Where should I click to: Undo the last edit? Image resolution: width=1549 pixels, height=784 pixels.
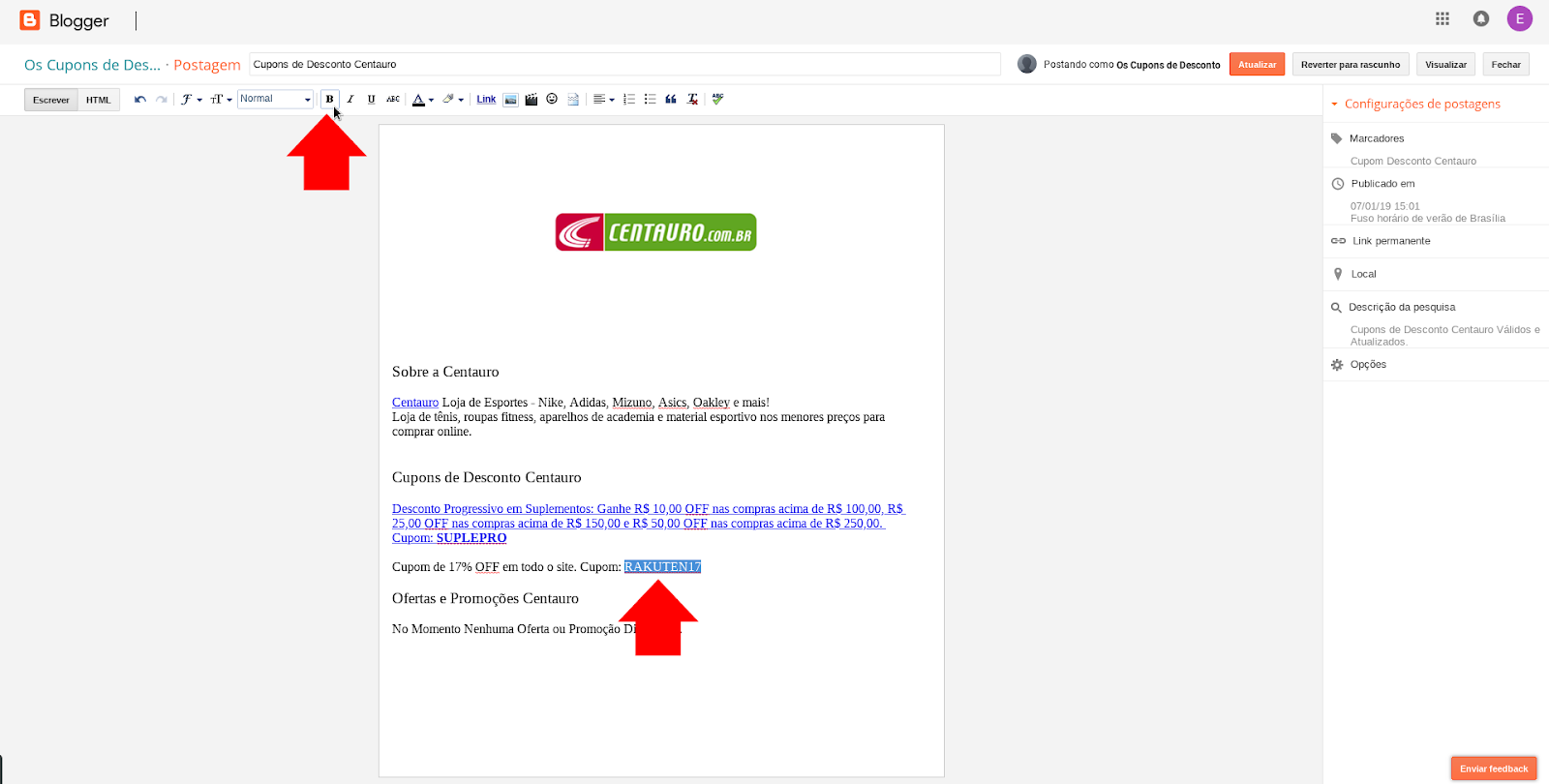tap(140, 100)
